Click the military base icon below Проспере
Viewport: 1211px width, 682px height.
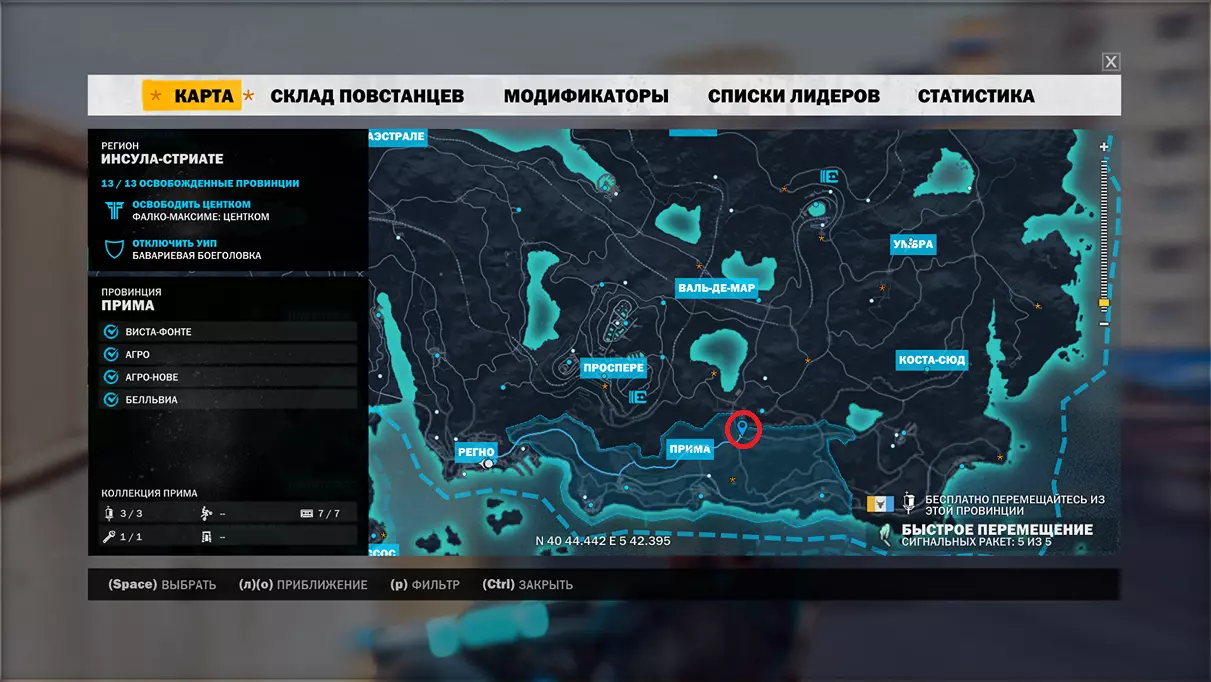coord(637,397)
